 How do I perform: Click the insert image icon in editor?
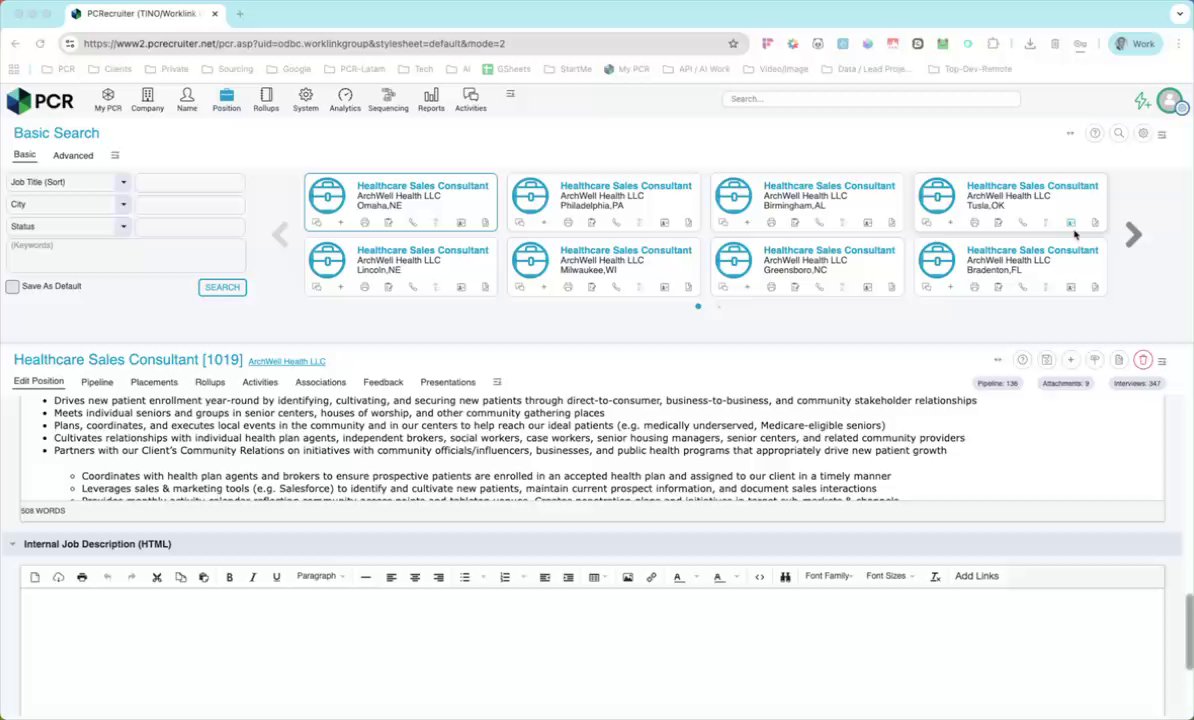click(x=627, y=578)
